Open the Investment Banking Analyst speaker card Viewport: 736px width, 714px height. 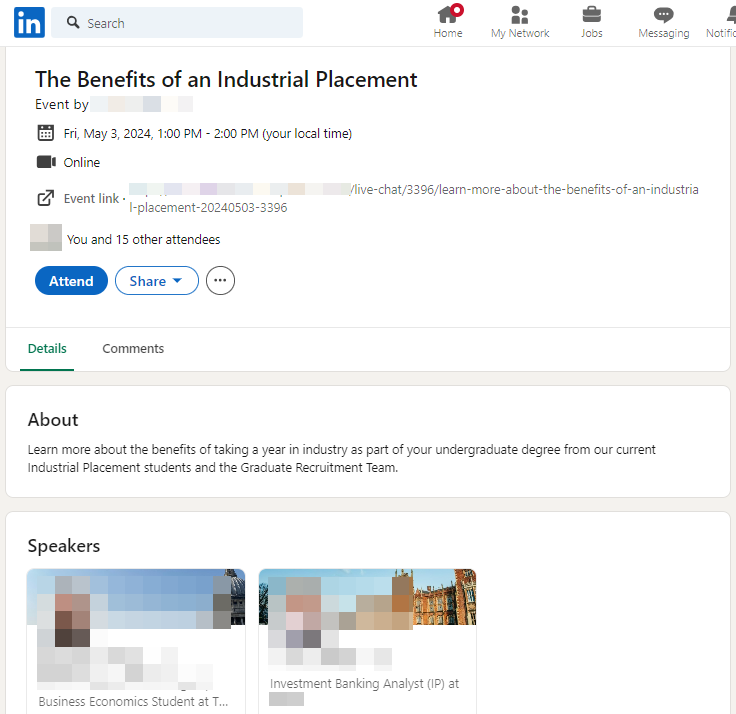367,640
